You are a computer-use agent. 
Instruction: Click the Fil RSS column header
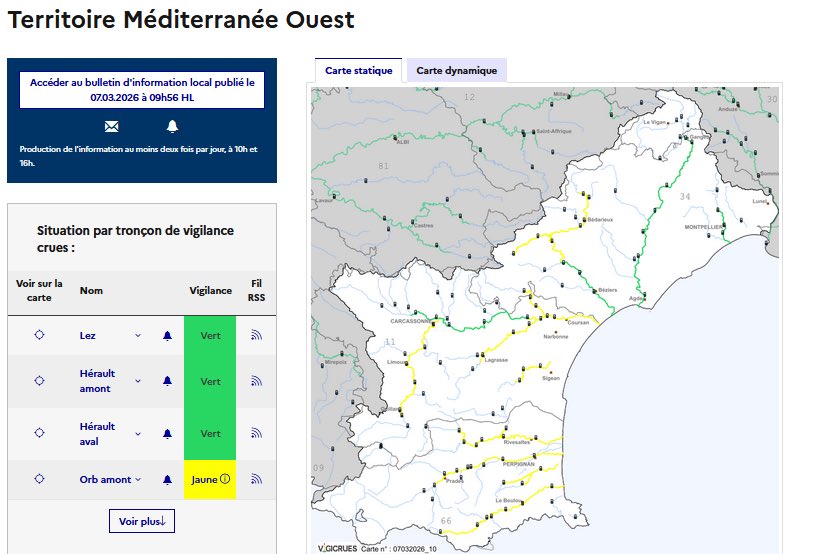pos(256,291)
